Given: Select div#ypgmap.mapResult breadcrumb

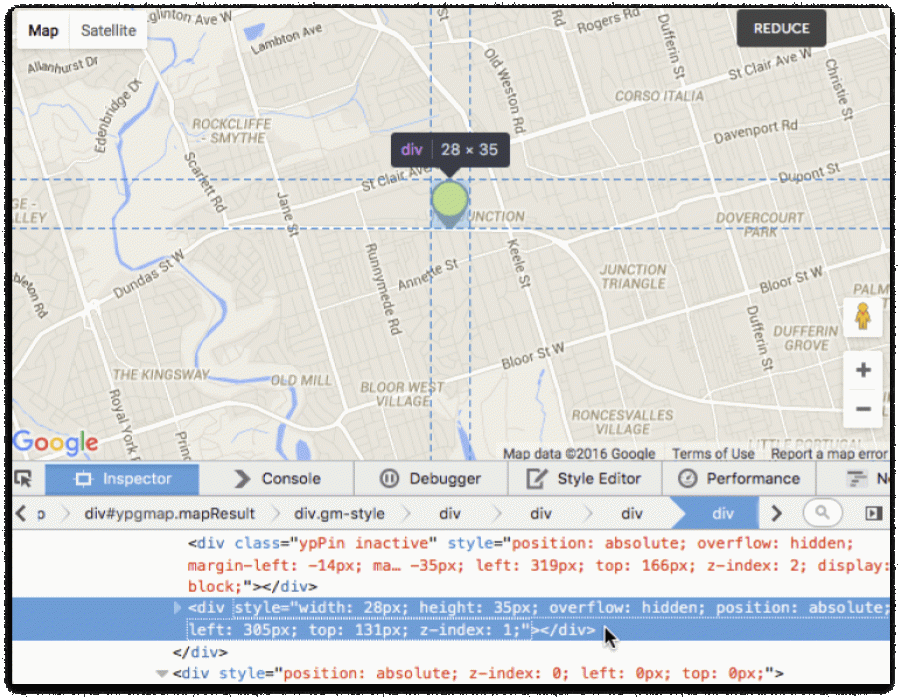Looking at the screenshot, I should 169,513.
